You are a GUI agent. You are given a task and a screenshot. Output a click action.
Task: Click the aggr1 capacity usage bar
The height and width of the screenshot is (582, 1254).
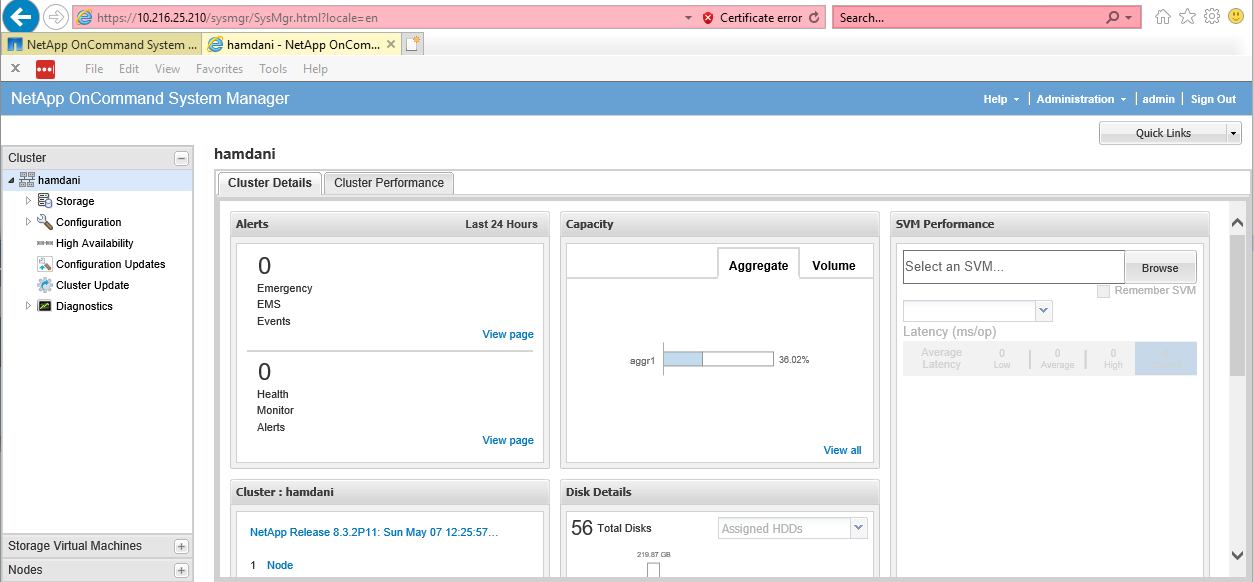(x=718, y=359)
